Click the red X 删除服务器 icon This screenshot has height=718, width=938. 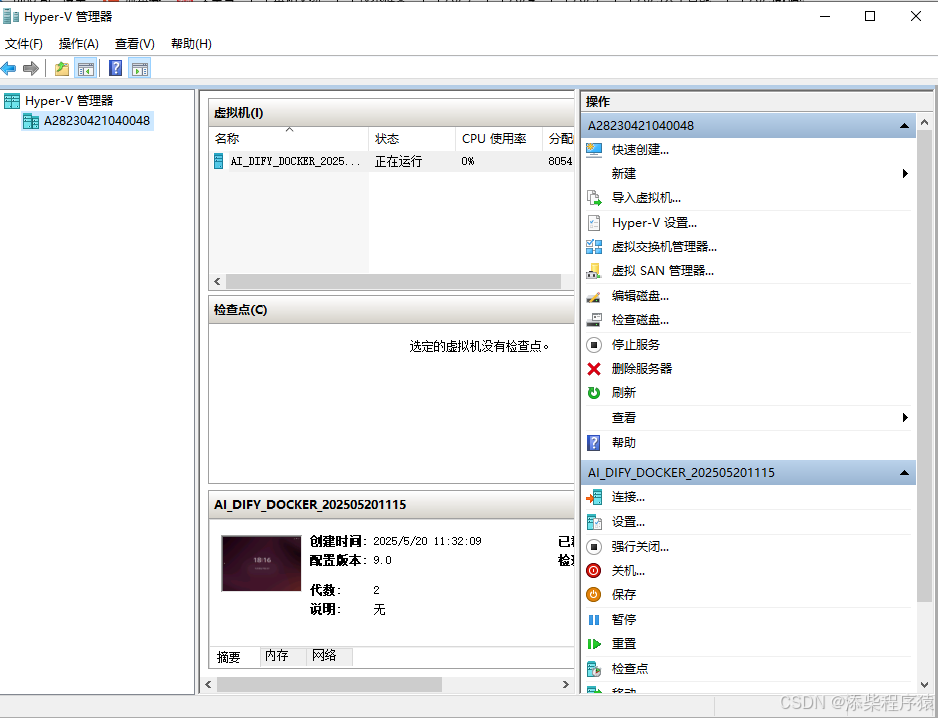594,369
